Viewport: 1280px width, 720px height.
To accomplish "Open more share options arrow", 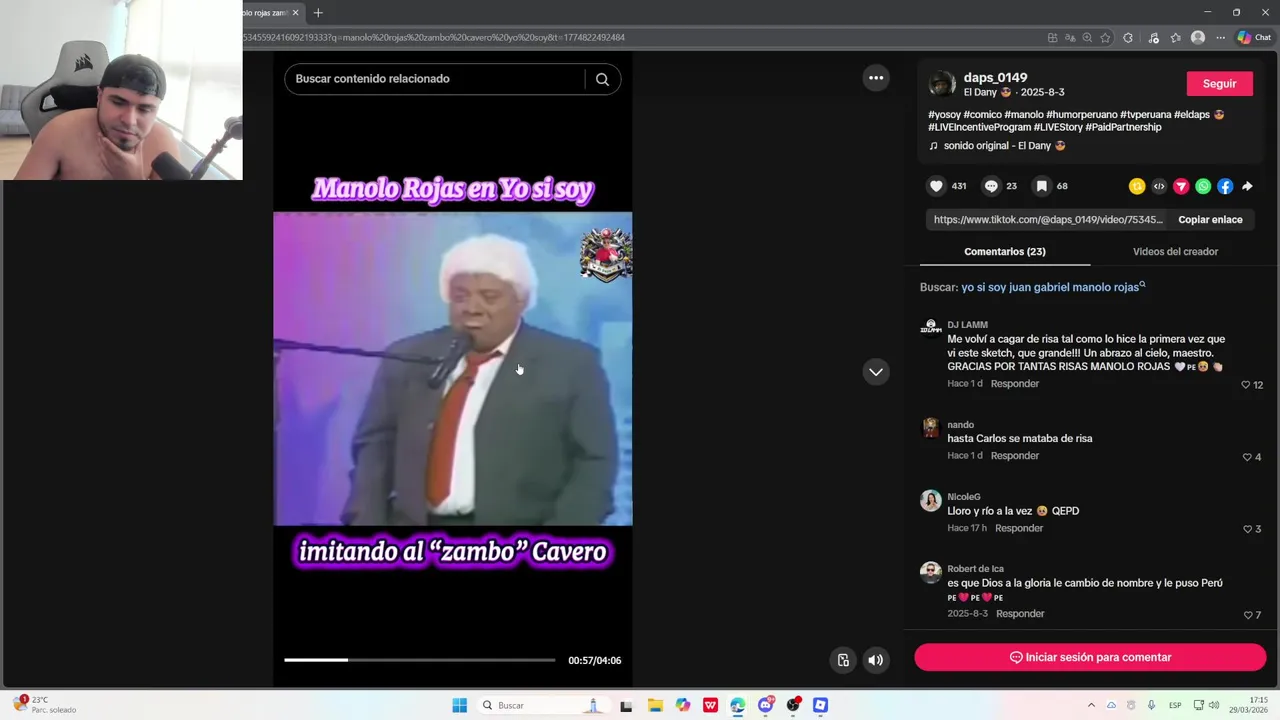I will pyautogui.click(x=1247, y=186).
